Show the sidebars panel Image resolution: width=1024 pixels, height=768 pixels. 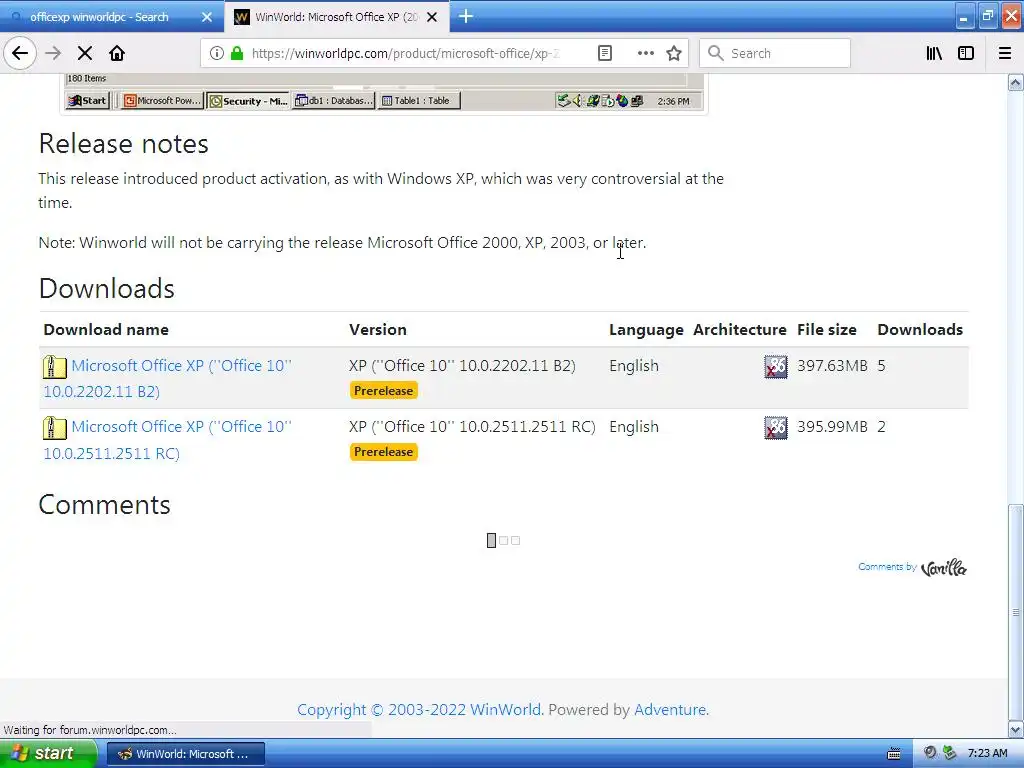tap(965, 53)
